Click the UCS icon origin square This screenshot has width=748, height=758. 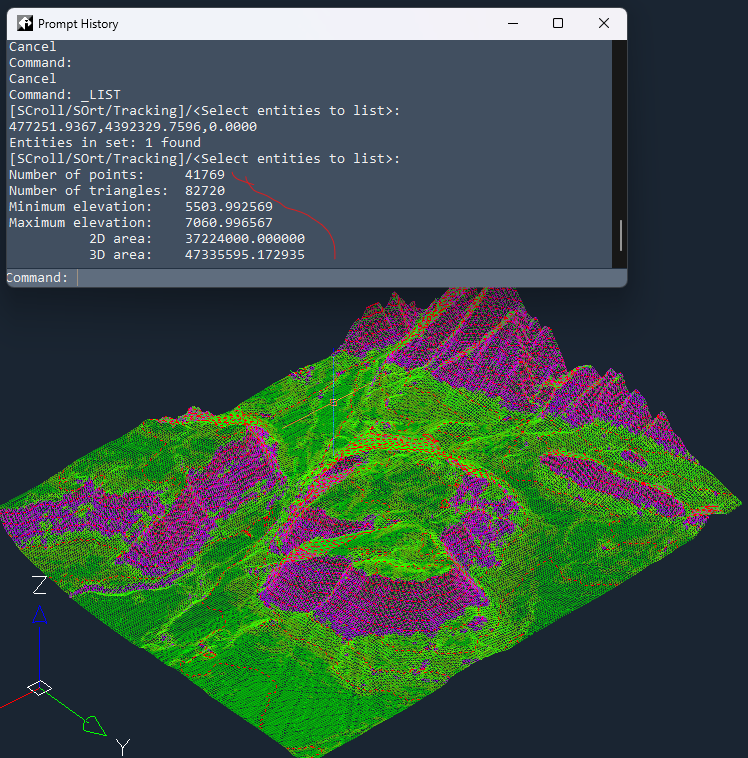(39, 687)
